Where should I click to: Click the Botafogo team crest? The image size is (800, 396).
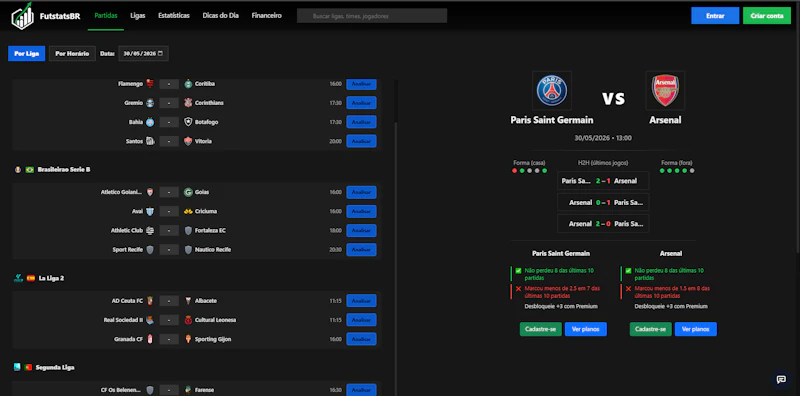[x=188, y=122]
